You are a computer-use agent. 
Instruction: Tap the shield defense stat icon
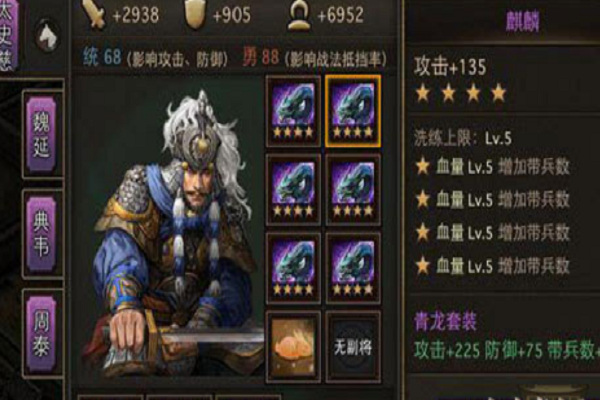click(x=194, y=15)
